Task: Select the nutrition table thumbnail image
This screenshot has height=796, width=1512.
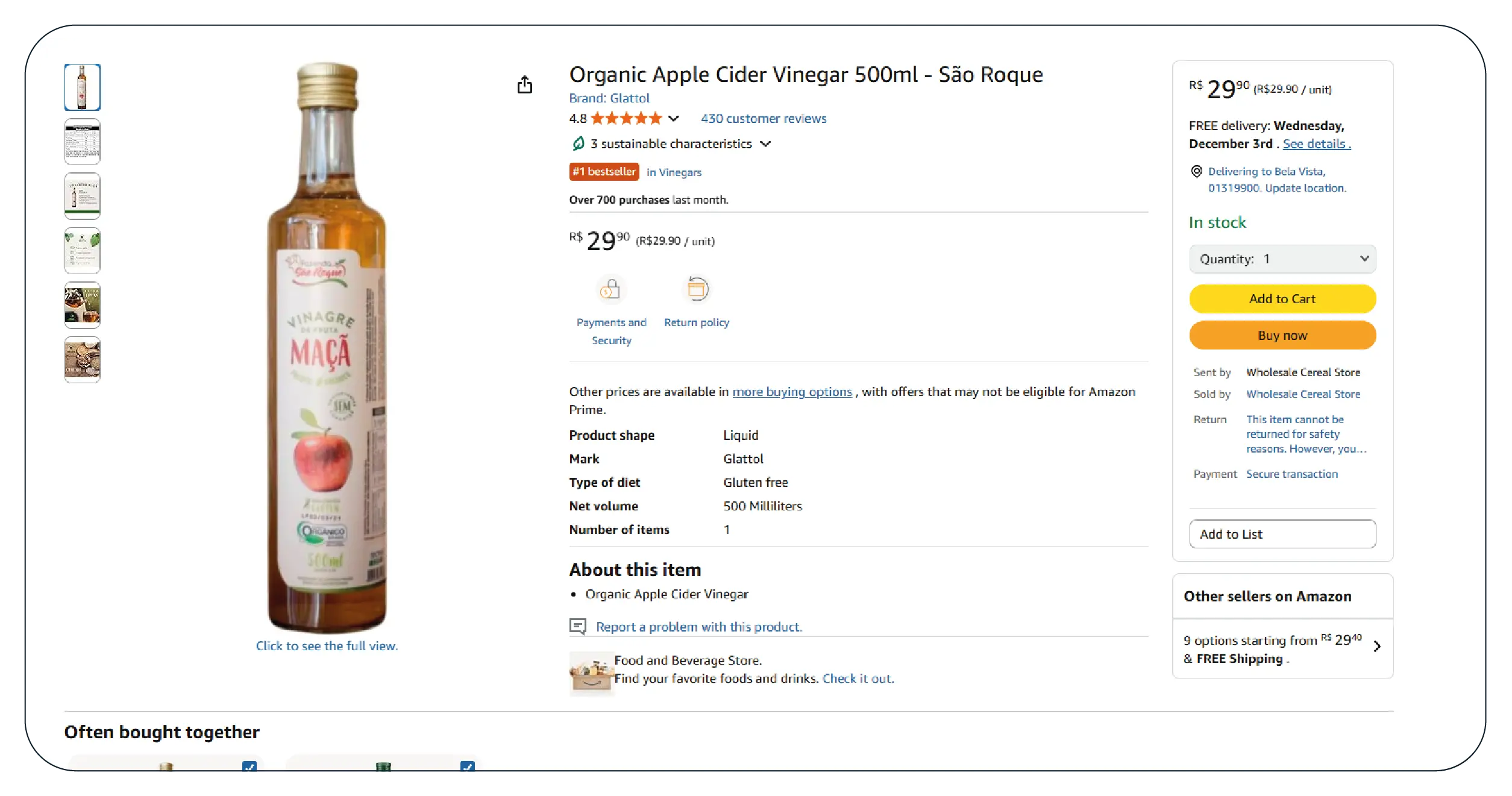Action: (83, 142)
